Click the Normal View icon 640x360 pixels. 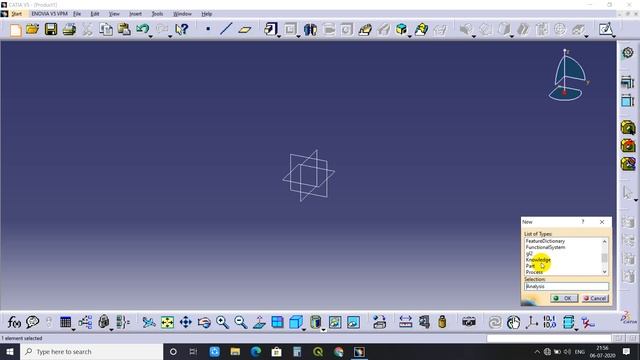[x=259, y=322]
